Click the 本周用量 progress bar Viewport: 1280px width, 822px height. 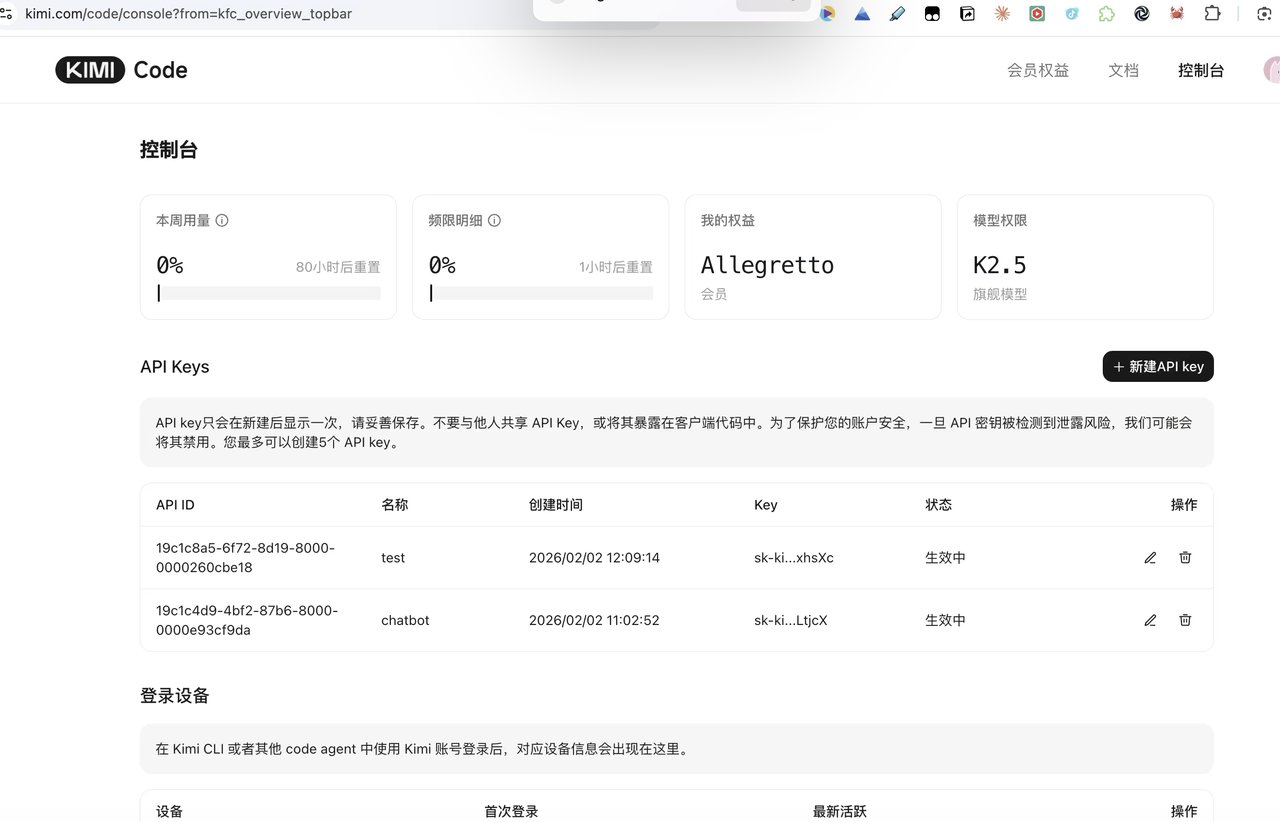pos(268,293)
